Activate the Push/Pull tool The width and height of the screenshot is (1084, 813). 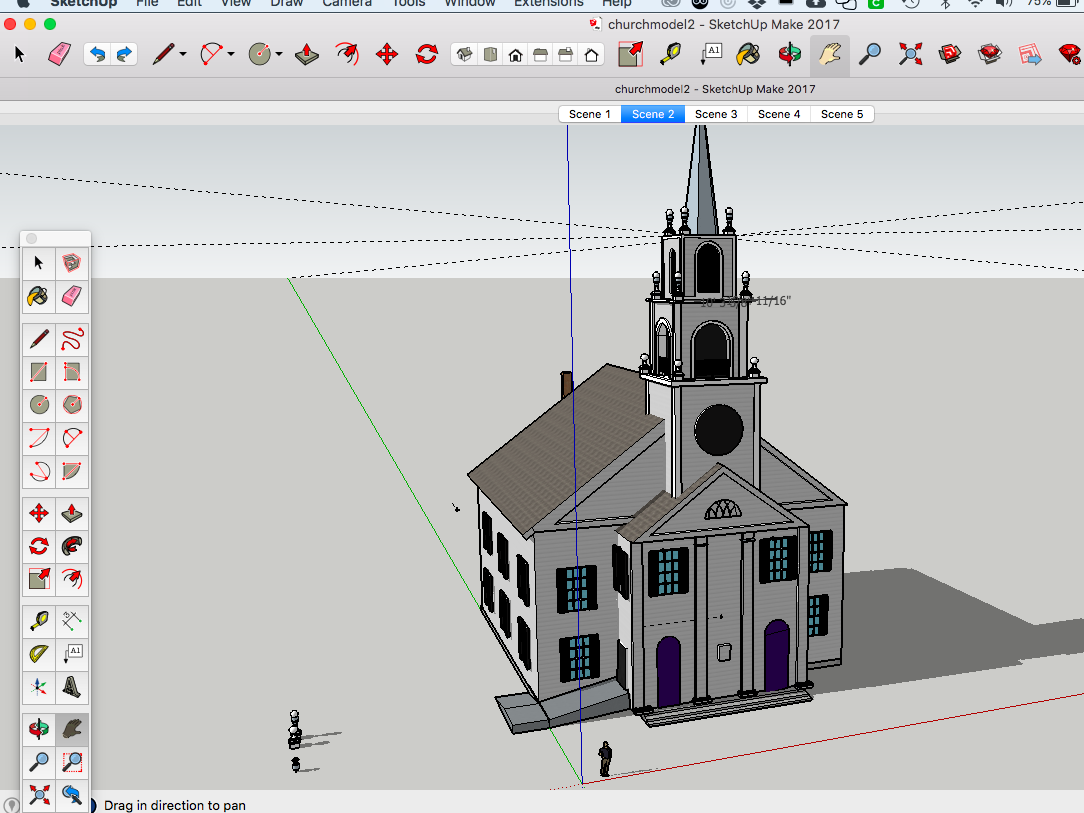[x=307, y=54]
